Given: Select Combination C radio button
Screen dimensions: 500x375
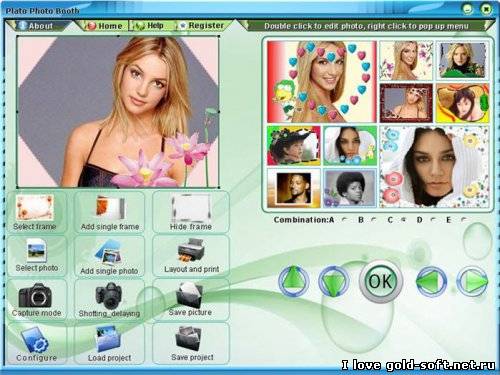Looking at the screenshot, I should (x=404, y=220).
